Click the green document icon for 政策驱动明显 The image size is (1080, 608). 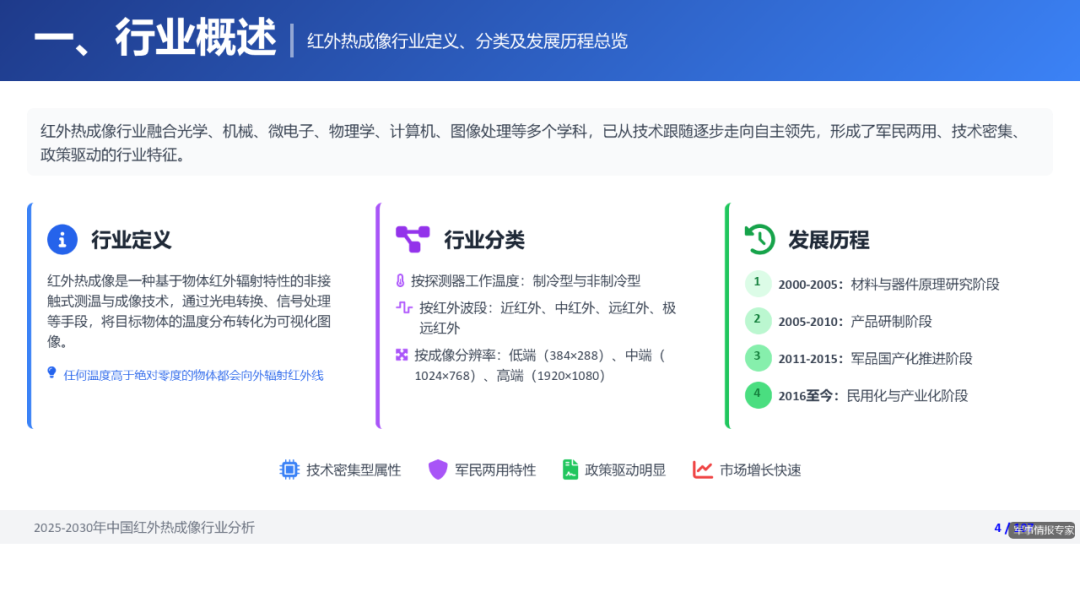tap(570, 469)
